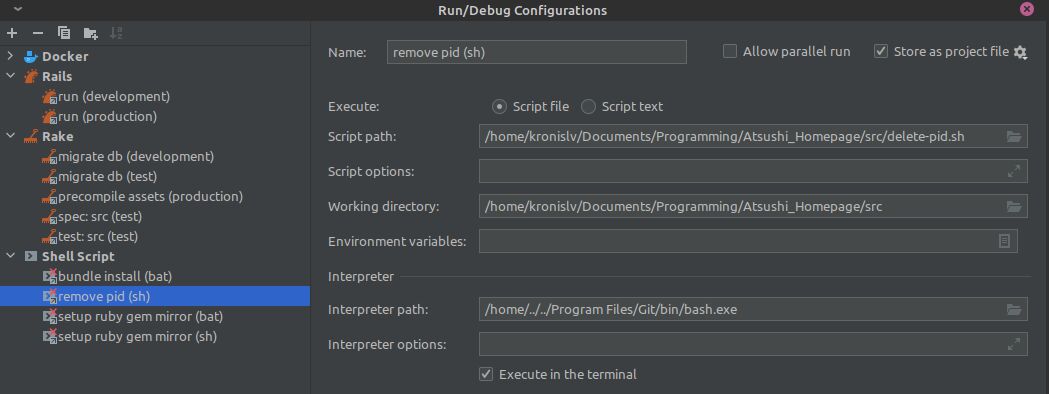Viewport: 1049px width, 394px height.
Task: Click the Rails group icon
Action: 31,76
